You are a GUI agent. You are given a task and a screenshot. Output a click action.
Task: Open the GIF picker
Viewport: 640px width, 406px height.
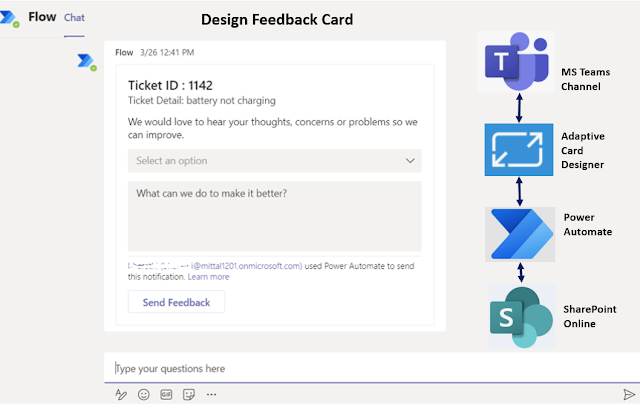pos(166,395)
